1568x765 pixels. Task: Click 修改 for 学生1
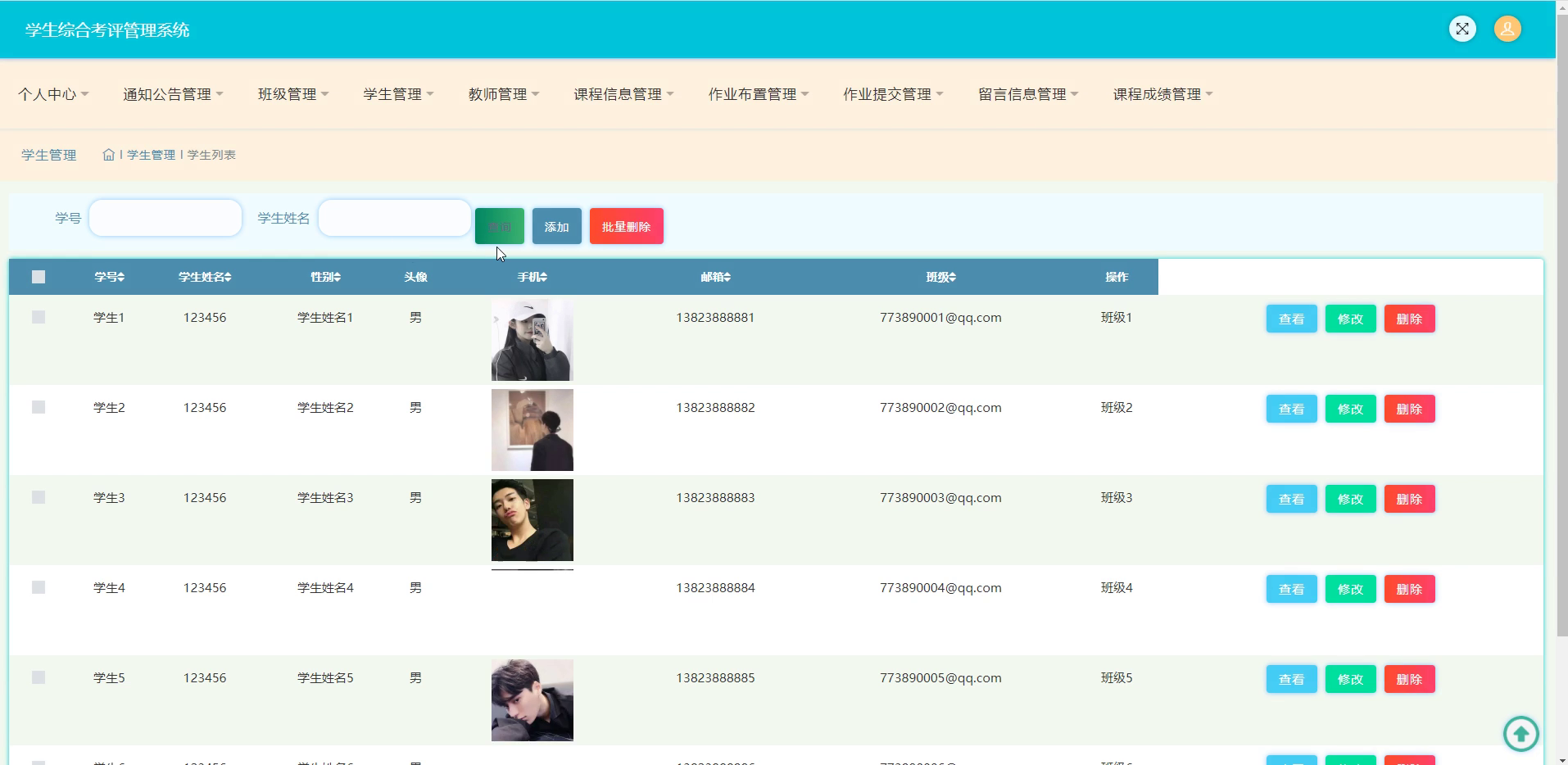coord(1351,319)
